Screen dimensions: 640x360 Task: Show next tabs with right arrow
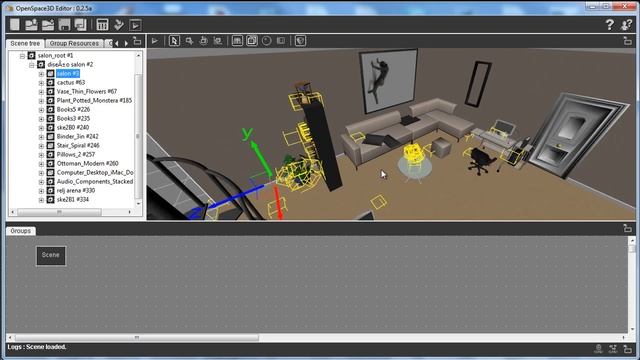pyautogui.click(x=126, y=43)
